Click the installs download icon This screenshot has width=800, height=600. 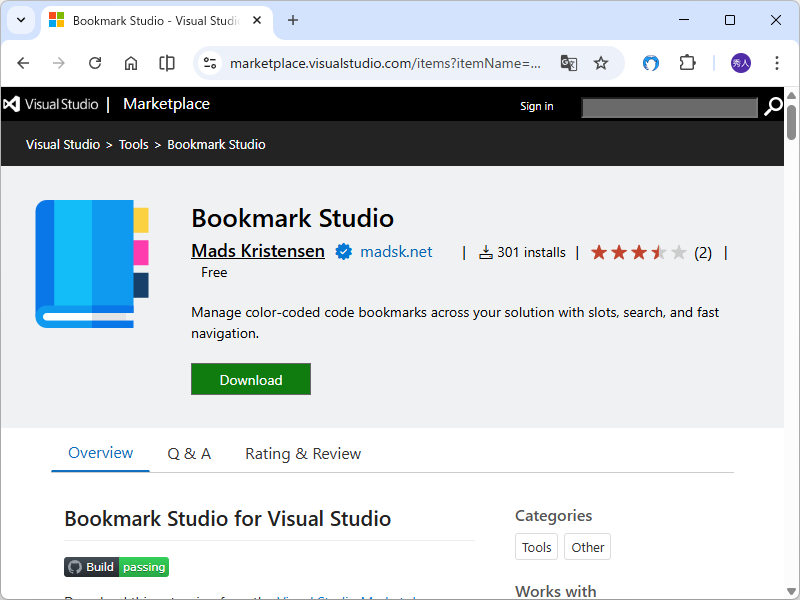click(x=486, y=252)
